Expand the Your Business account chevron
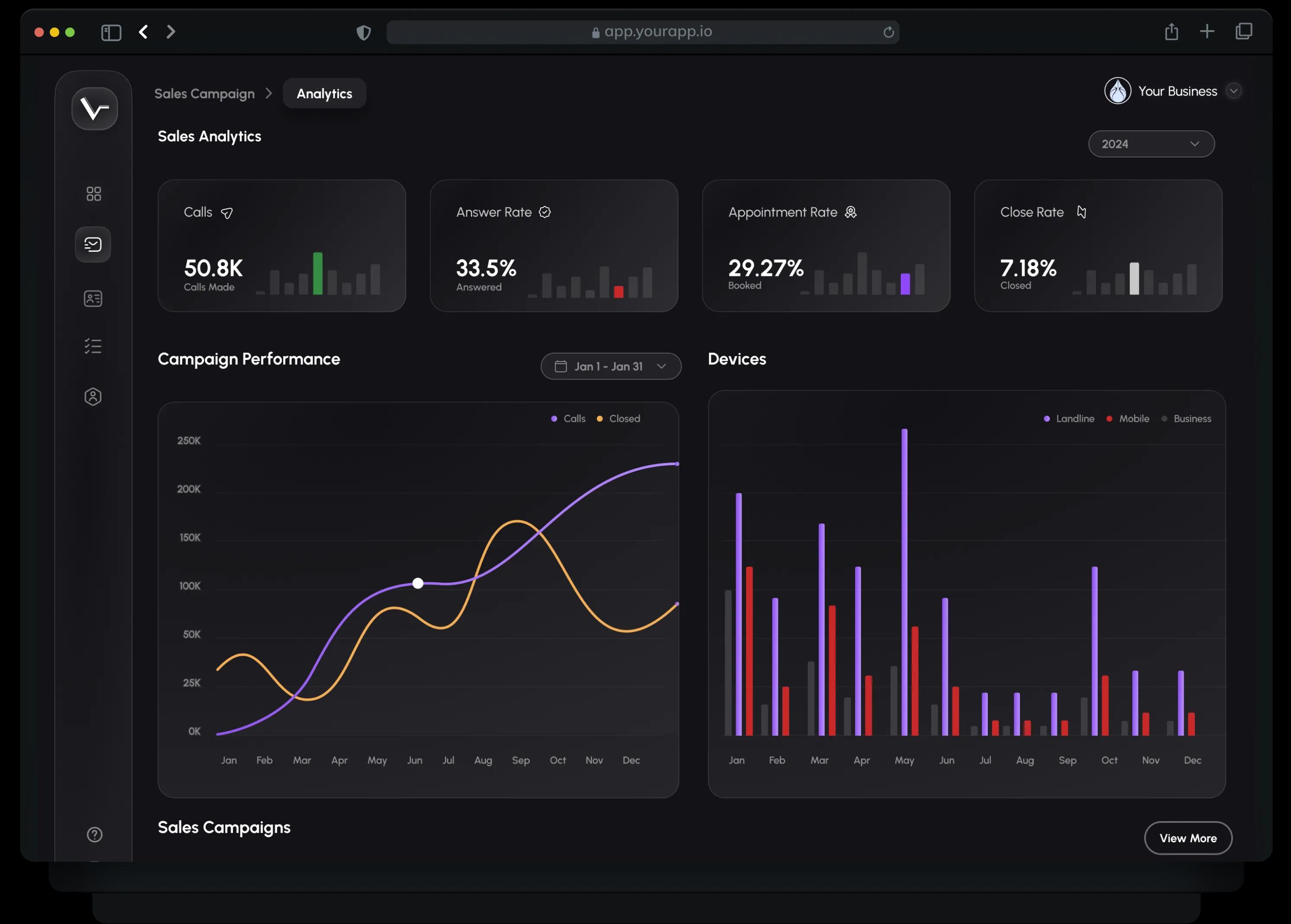Screen dimensions: 1291x924 (x=1233, y=91)
